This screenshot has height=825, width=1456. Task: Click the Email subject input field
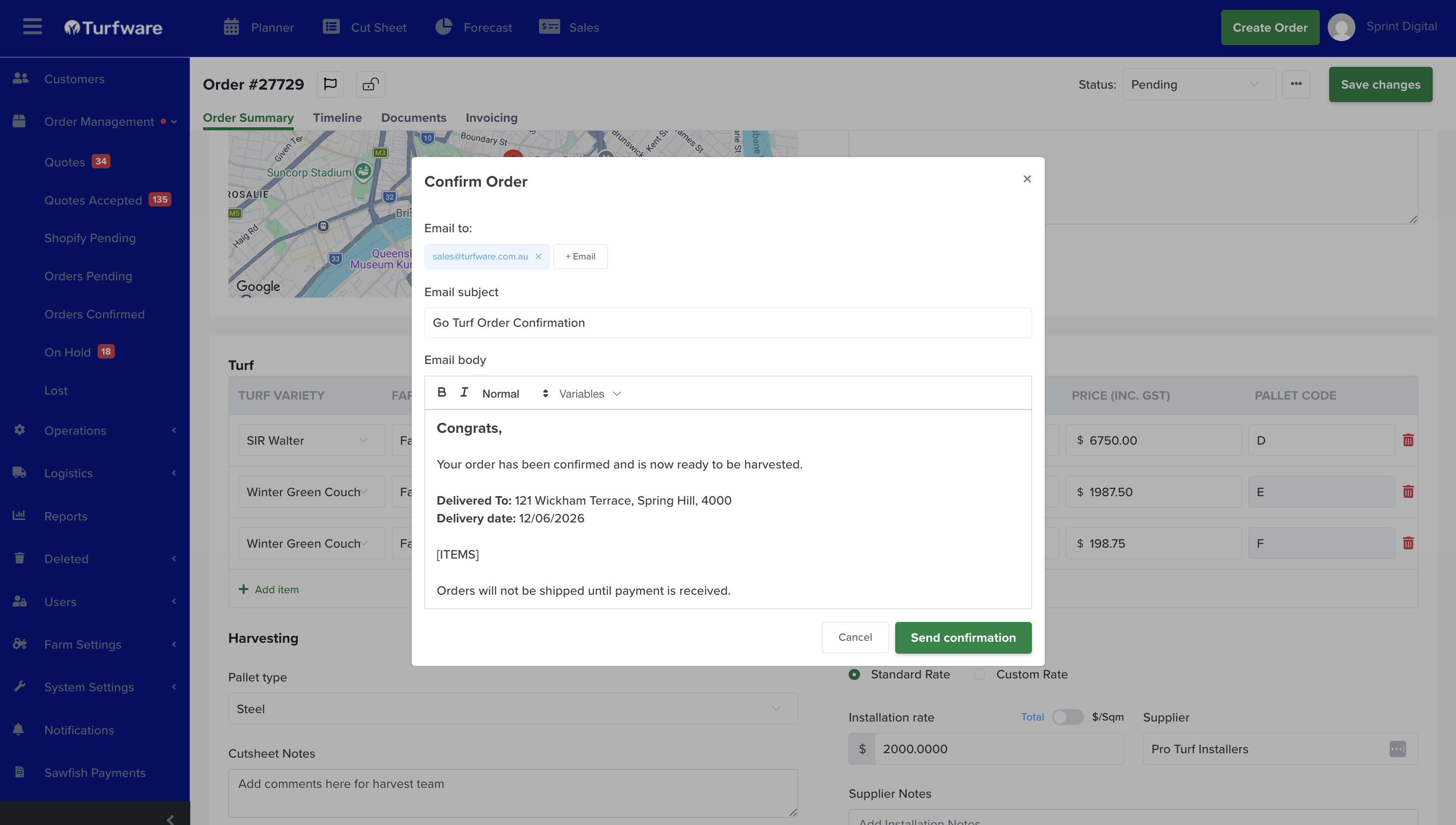[x=728, y=322]
